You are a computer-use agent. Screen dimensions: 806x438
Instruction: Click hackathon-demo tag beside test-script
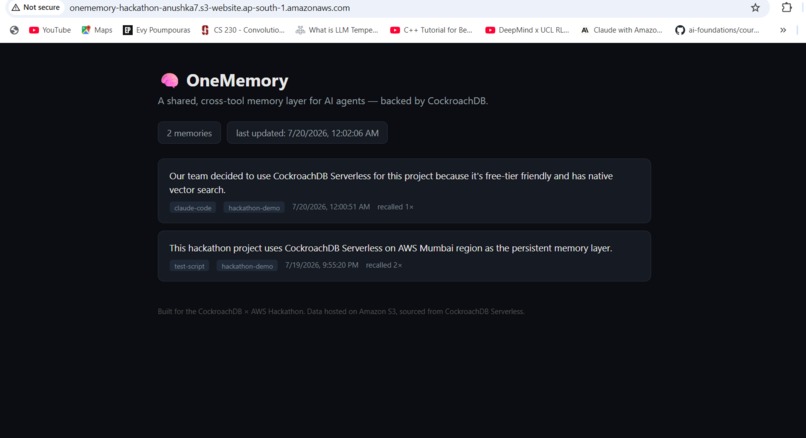[247, 266]
